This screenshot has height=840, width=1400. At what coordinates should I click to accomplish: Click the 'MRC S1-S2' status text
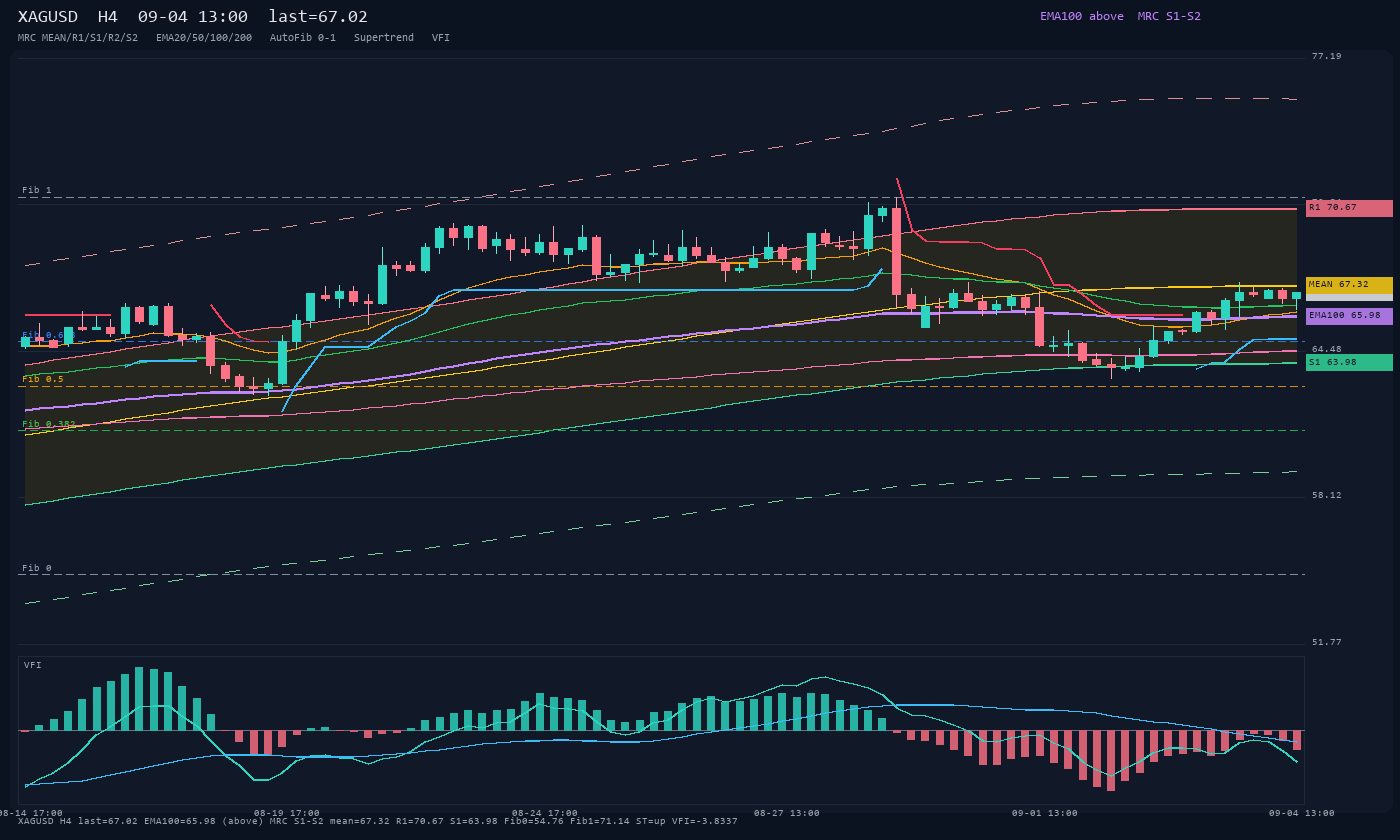[1169, 16]
